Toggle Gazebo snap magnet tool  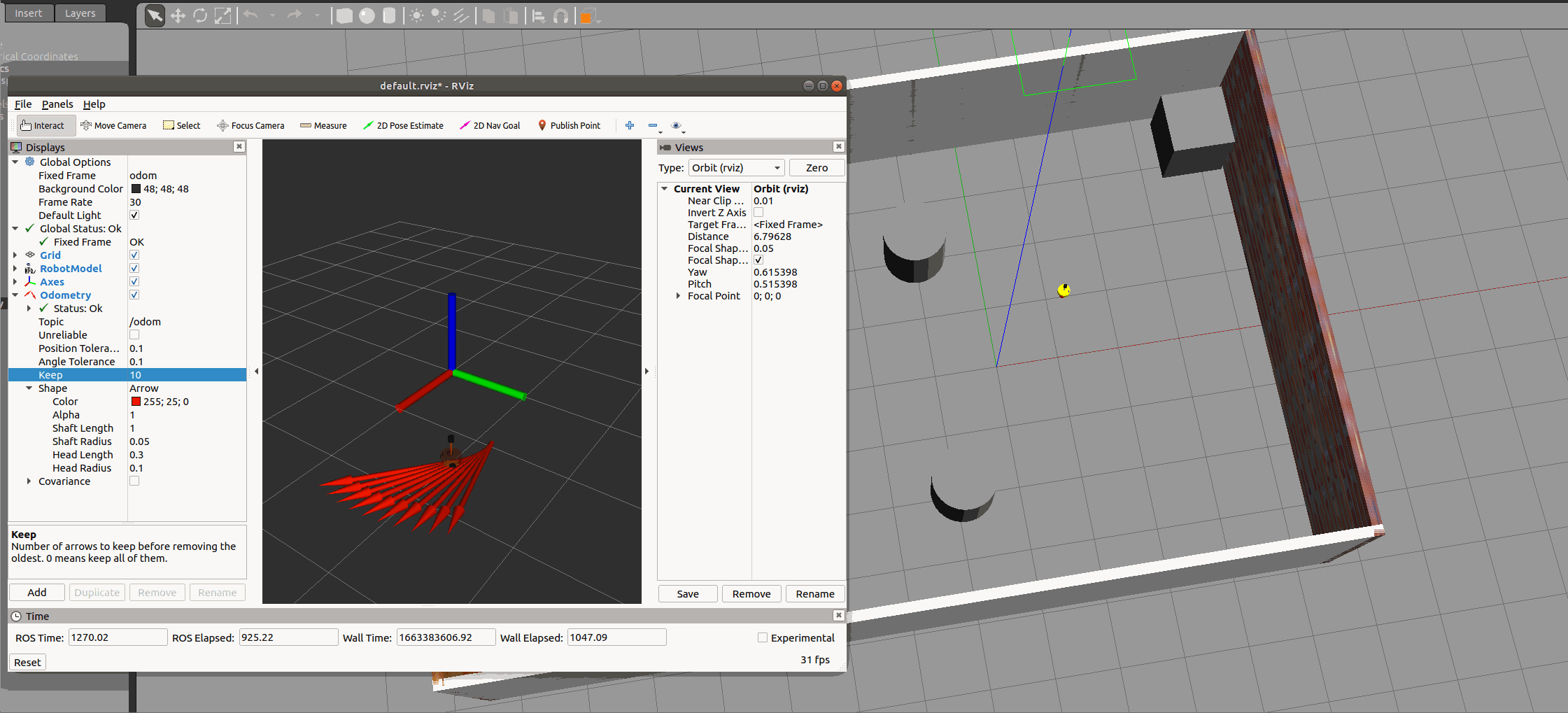pyautogui.click(x=560, y=15)
